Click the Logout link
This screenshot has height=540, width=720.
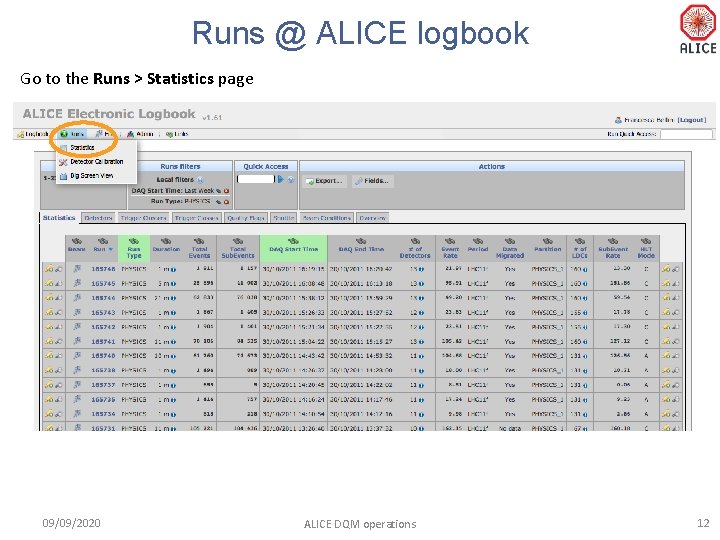pyautogui.click(x=692, y=120)
